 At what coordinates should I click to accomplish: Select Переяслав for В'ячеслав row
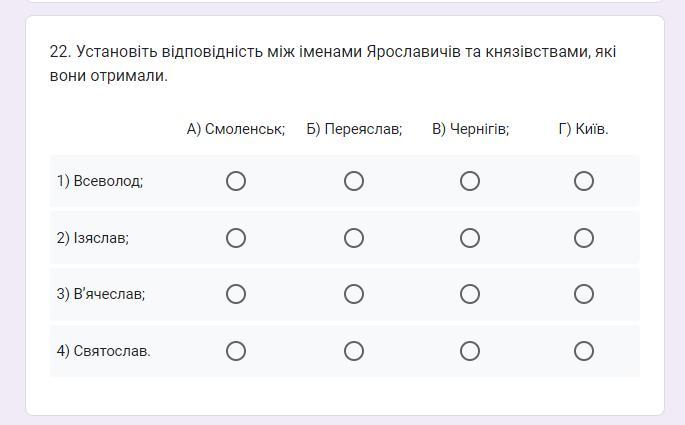pyautogui.click(x=354, y=294)
